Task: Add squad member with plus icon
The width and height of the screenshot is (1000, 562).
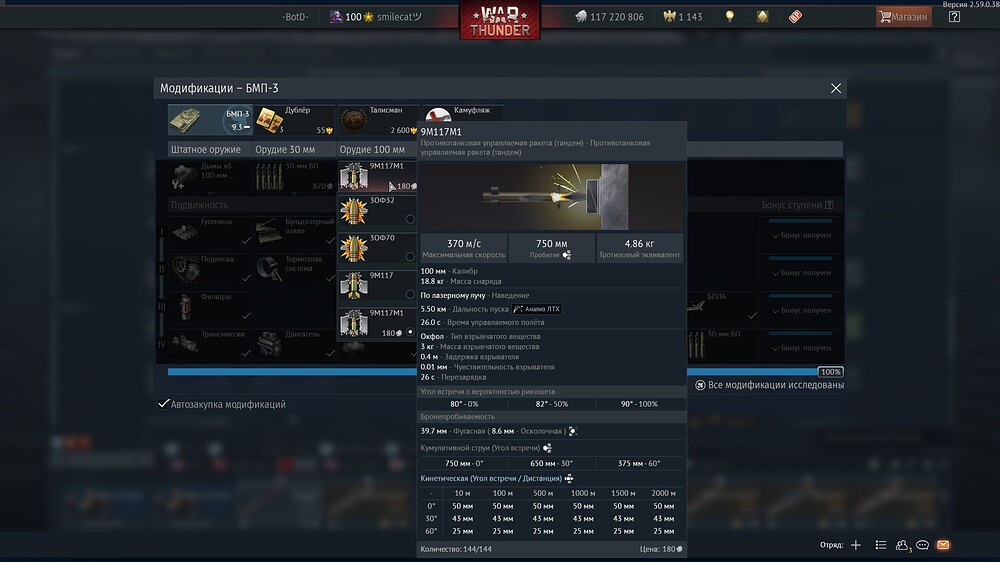Action: [x=856, y=545]
